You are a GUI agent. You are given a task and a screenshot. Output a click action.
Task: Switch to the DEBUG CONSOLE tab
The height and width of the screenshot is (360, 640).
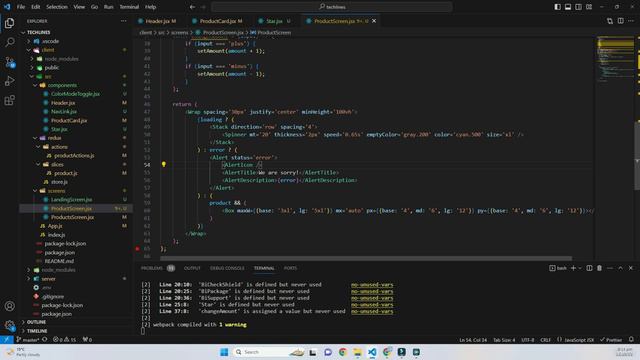point(227,268)
